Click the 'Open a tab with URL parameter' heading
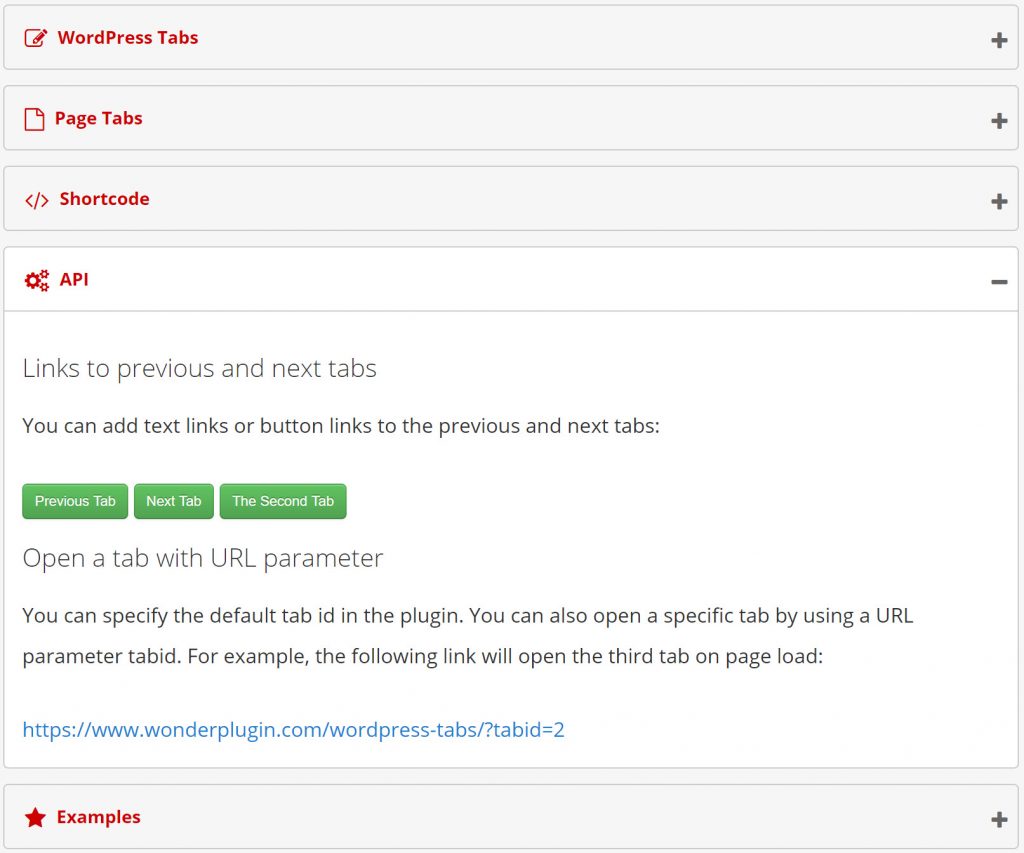This screenshot has height=853, width=1024. point(203,558)
